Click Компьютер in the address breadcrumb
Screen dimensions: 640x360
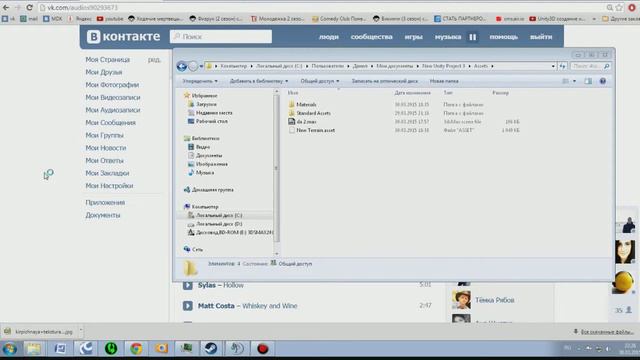click(x=233, y=66)
